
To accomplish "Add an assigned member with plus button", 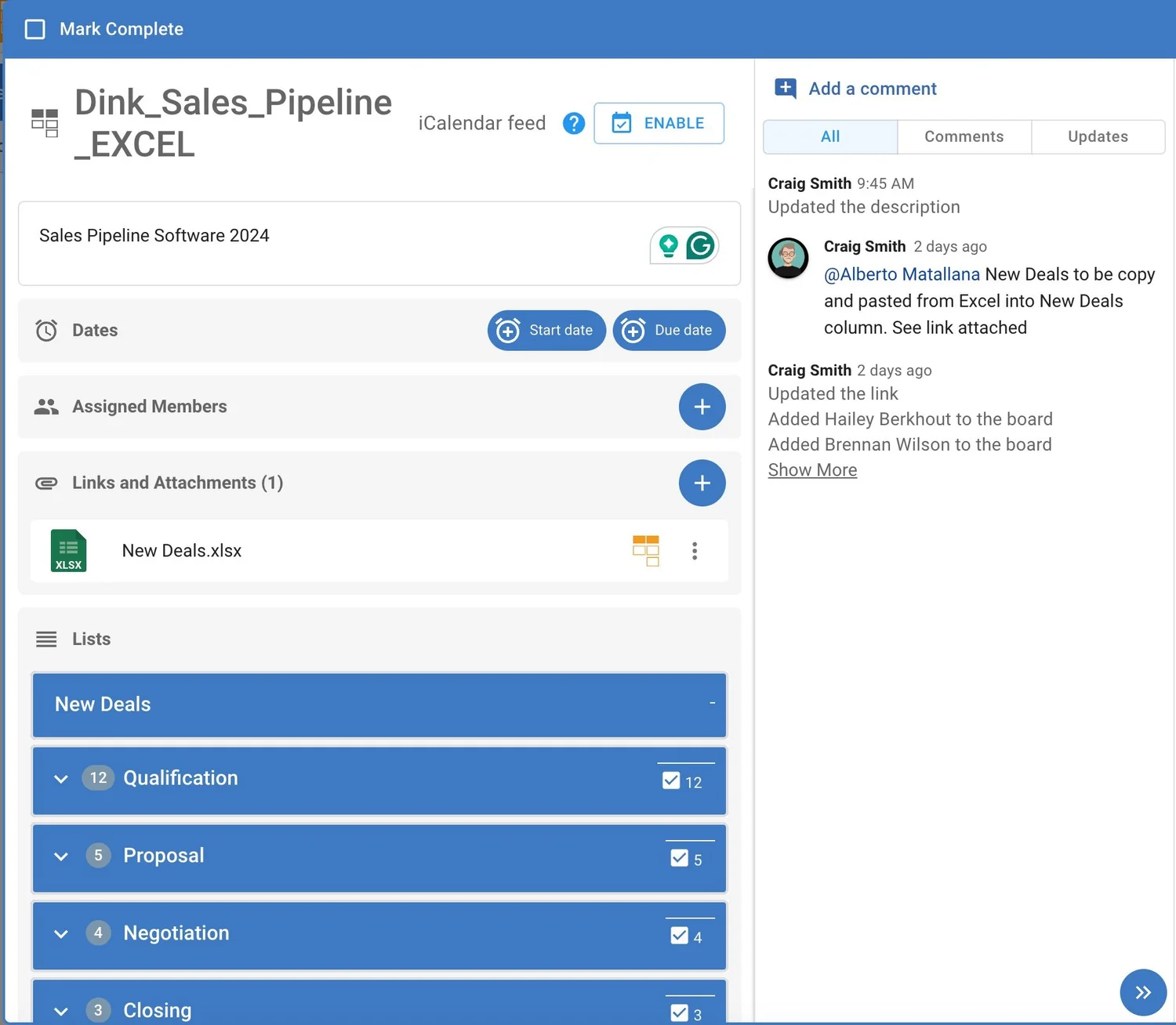I will point(702,407).
